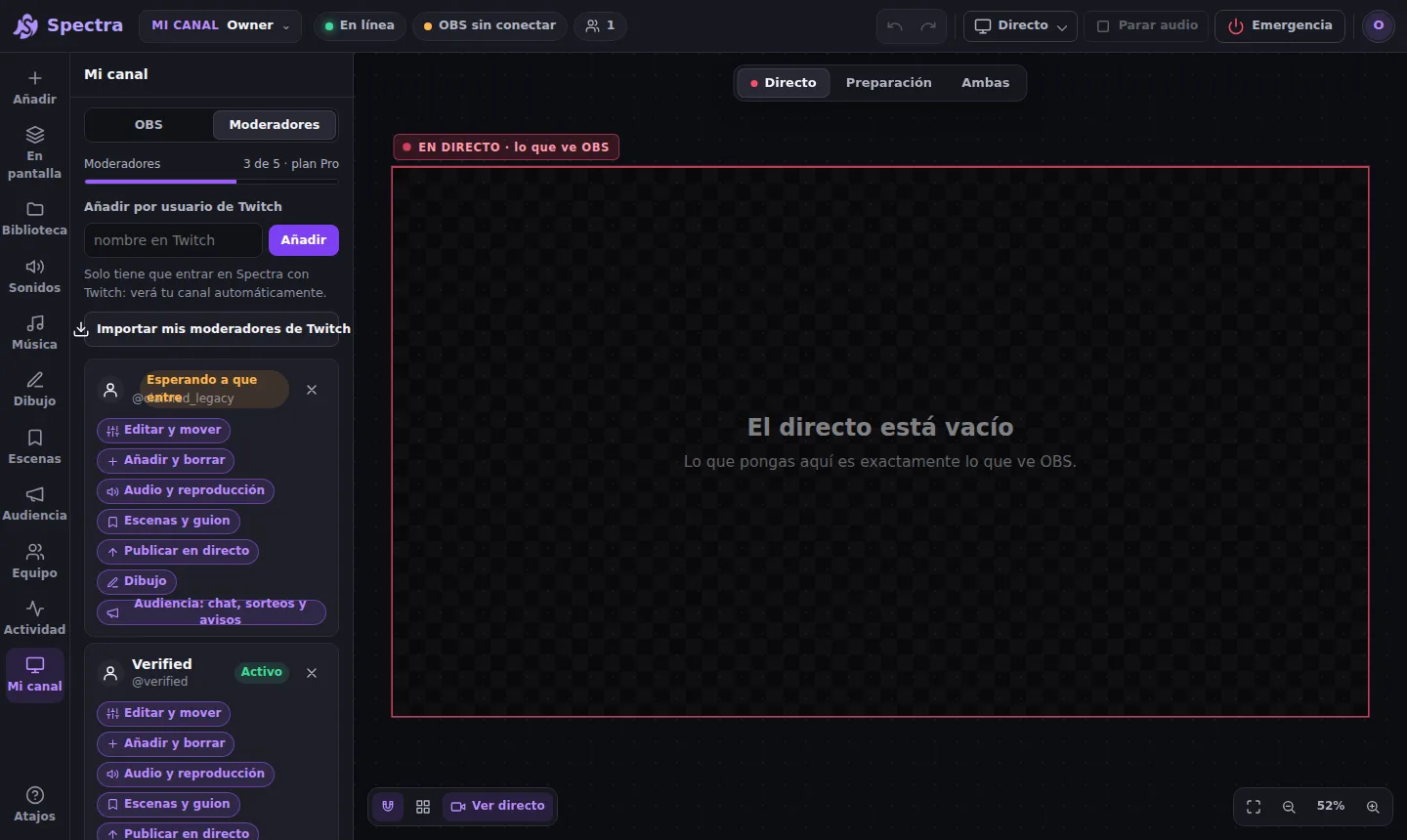The image size is (1407, 840).
Task: Toggle the grid view icon
Action: pyautogui.click(x=423, y=807)
